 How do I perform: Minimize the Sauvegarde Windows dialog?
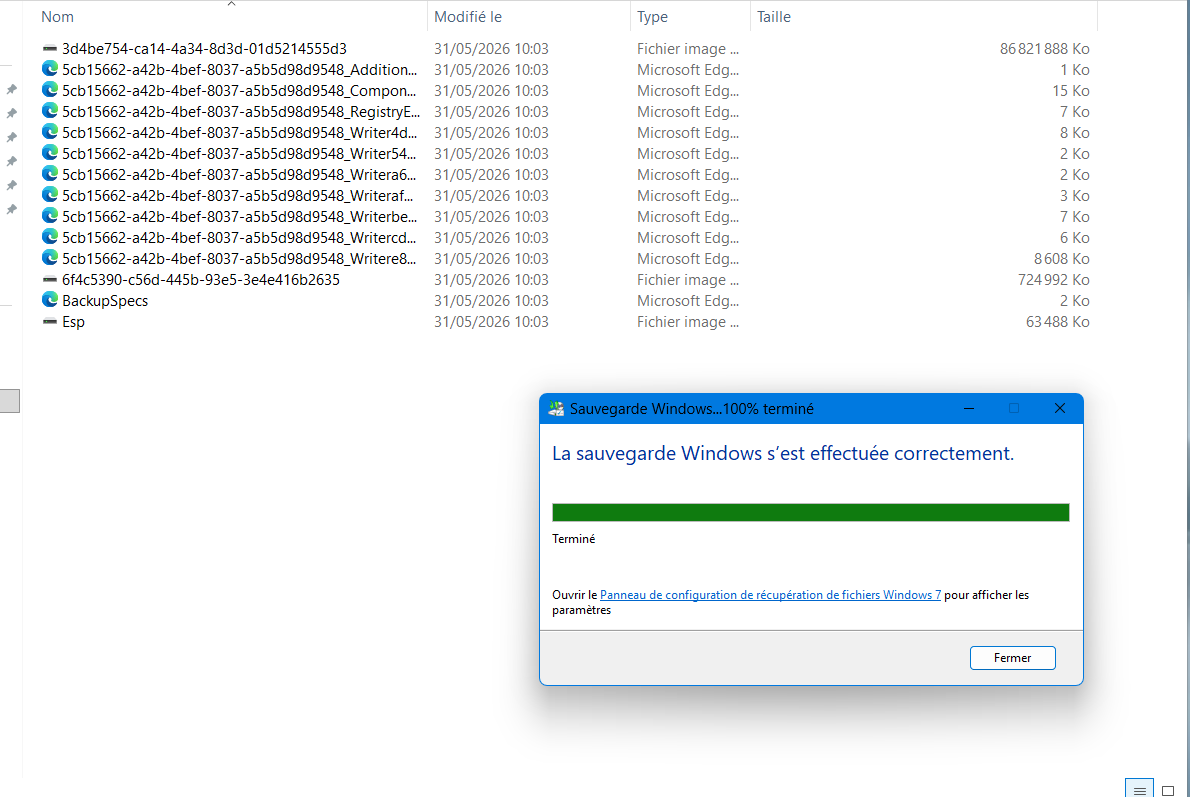[968, 408]
